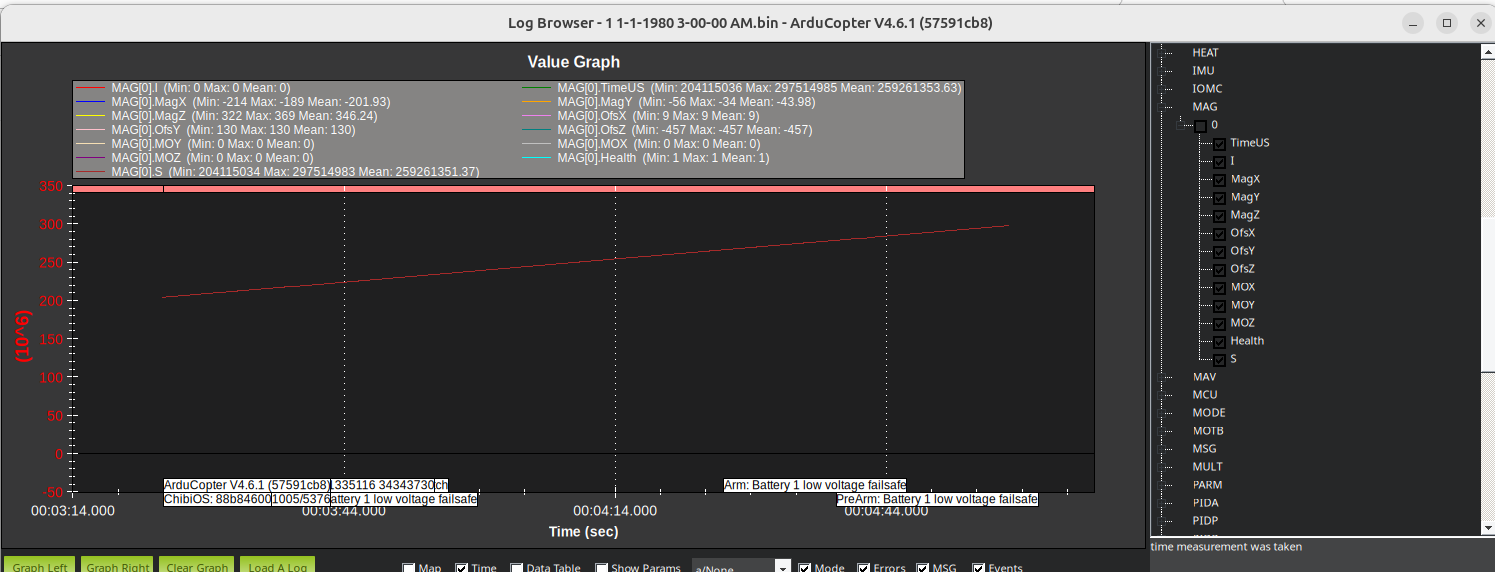Image resolution: width=1495 pixels, height=572 pixels.
Task: Uncheck the MSG checkbox
Action: coord(923,568)
